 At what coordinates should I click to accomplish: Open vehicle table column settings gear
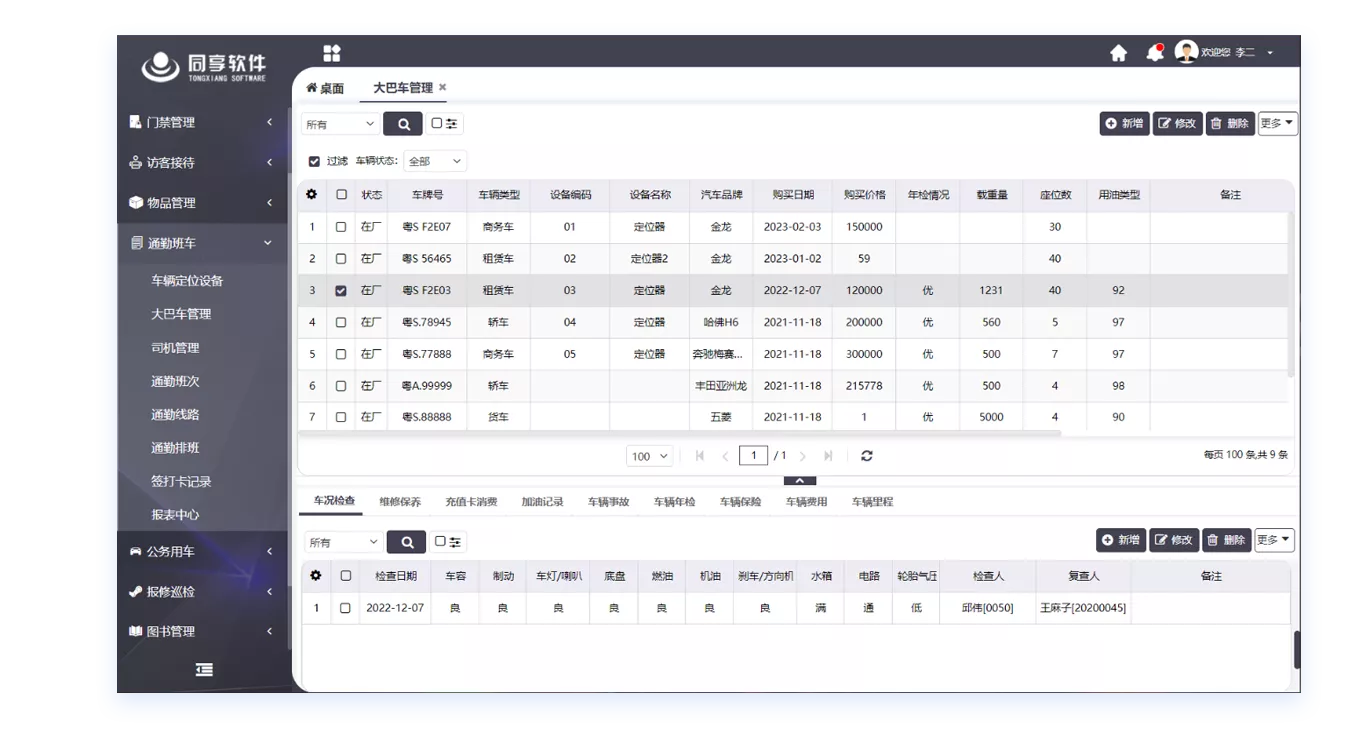[x=312, y=195]
